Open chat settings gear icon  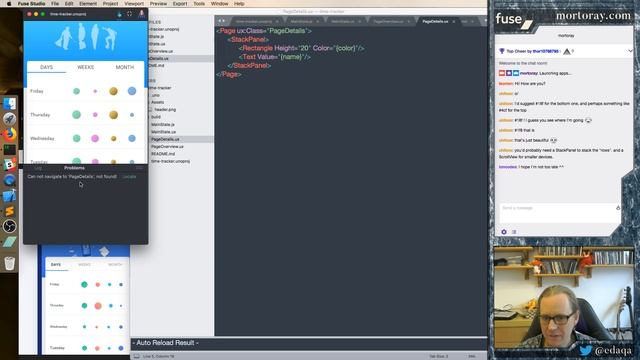[504, 232]
